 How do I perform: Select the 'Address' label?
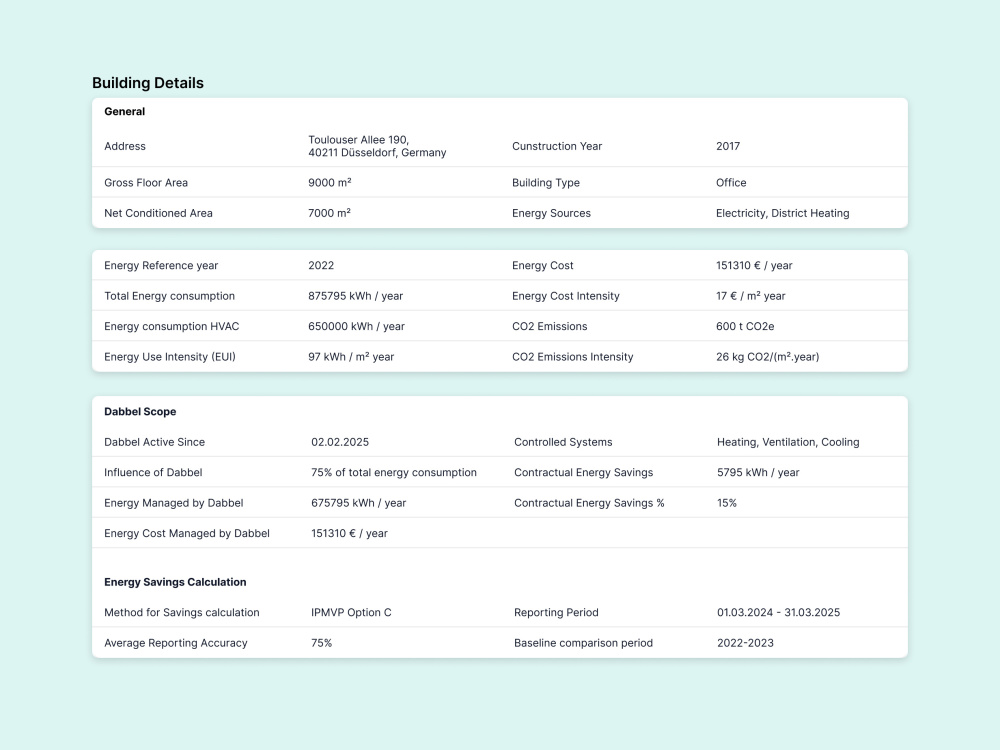[x=125, y=146]
